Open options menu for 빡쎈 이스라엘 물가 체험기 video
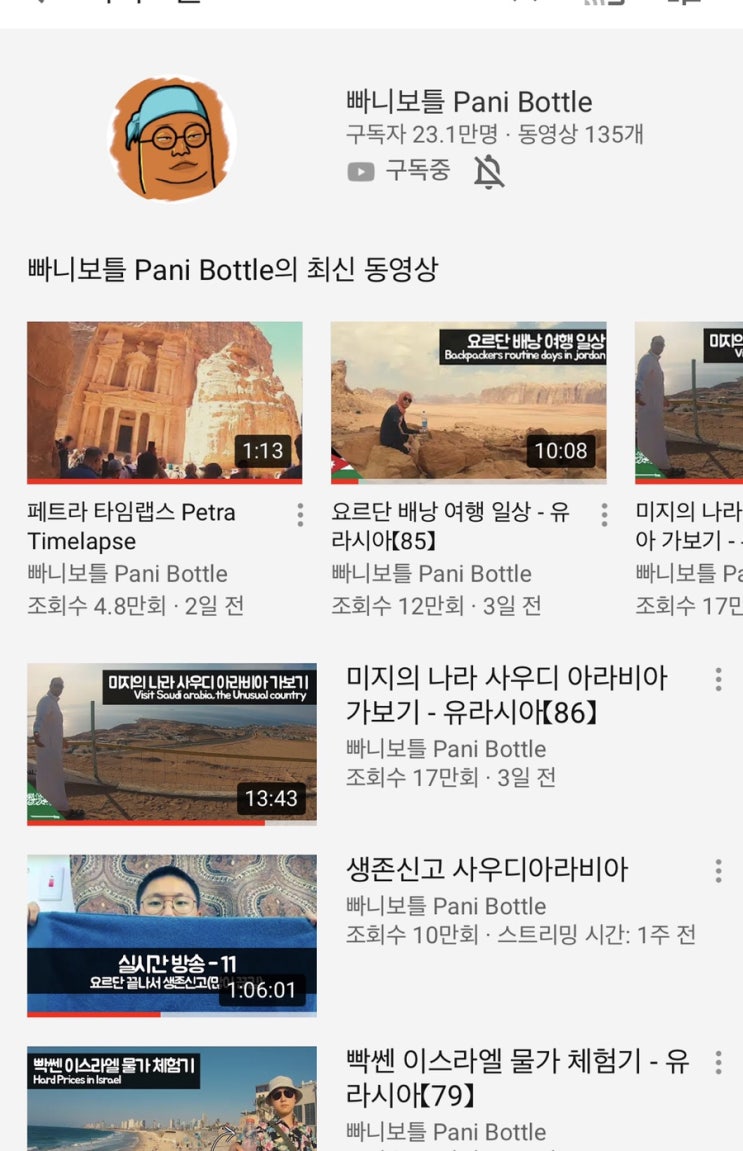743x1151 pixels. pyautogui.click(x=718, y=1062)
